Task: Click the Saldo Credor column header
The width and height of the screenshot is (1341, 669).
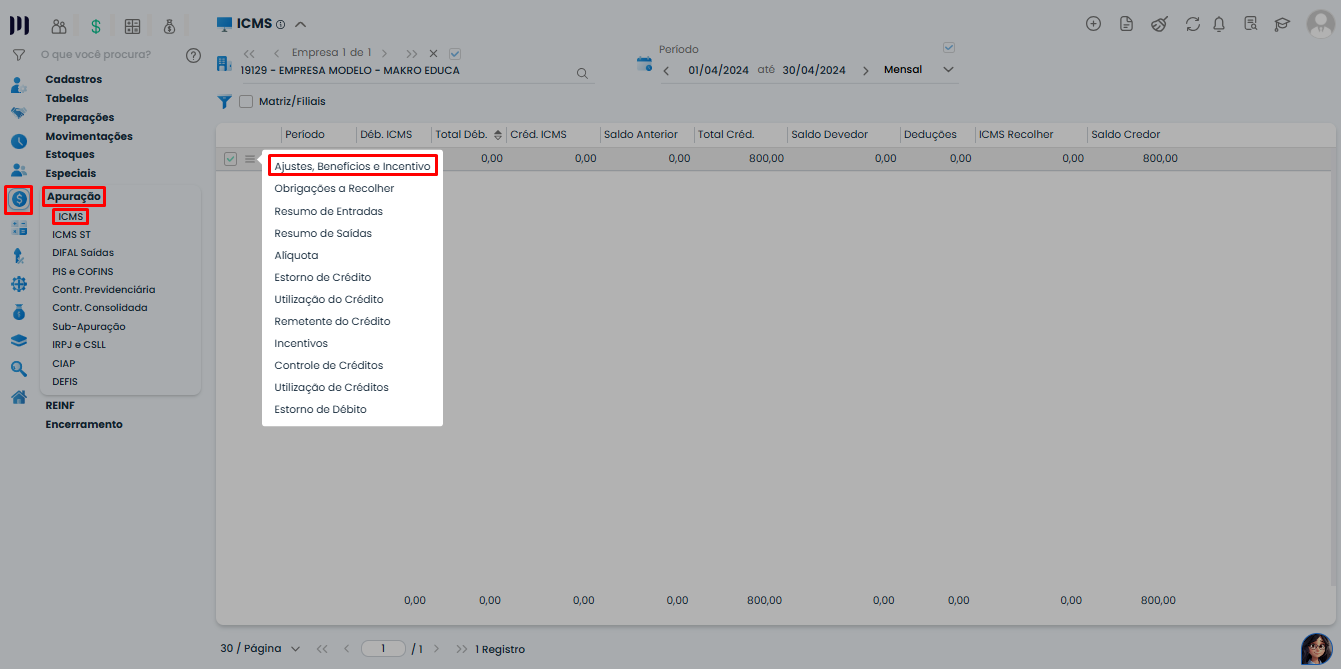Action: [x=1125, y=135]
